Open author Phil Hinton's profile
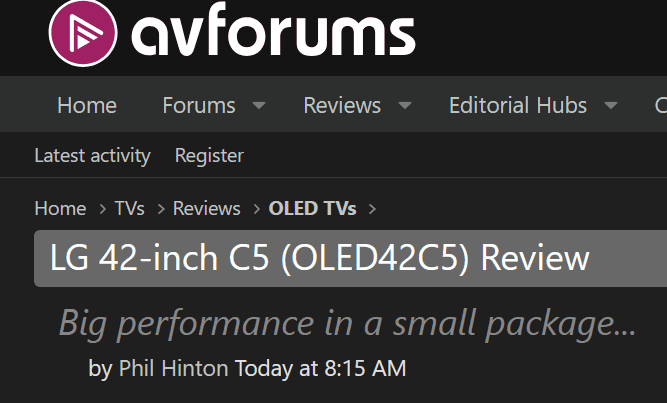 point(174,368)
